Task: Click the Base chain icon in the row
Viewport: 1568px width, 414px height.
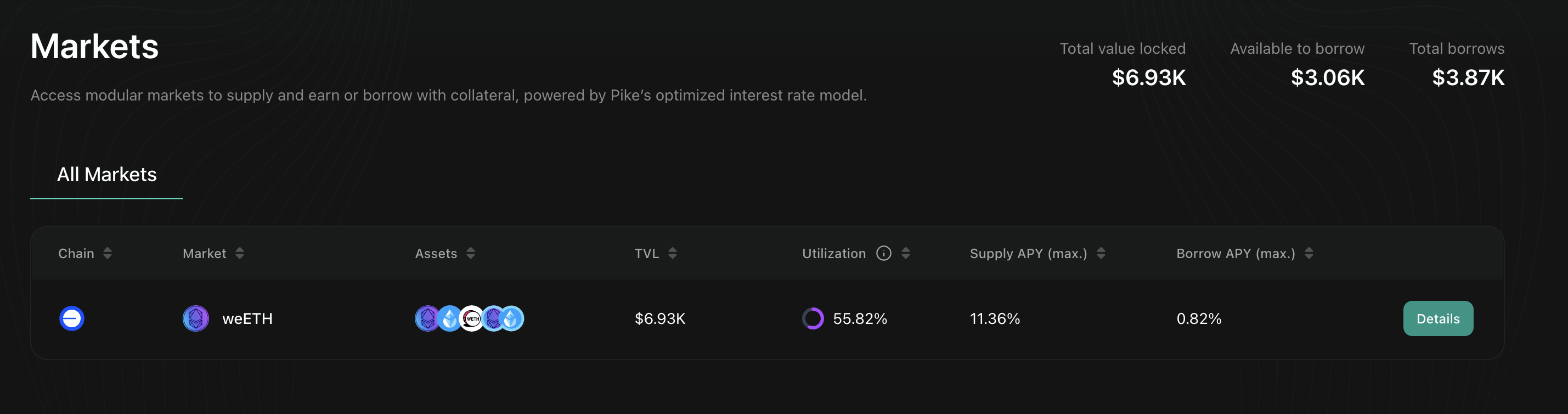Action: click(72, 318)
